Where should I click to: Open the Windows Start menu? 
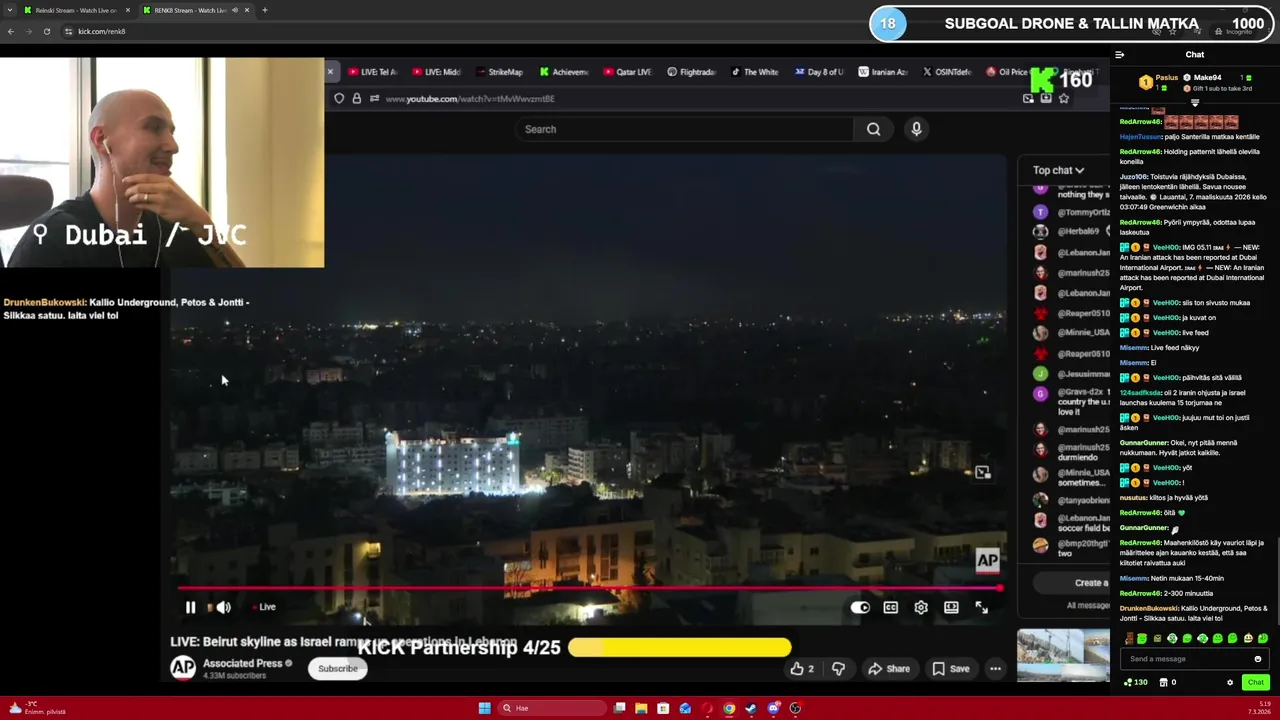484,708
